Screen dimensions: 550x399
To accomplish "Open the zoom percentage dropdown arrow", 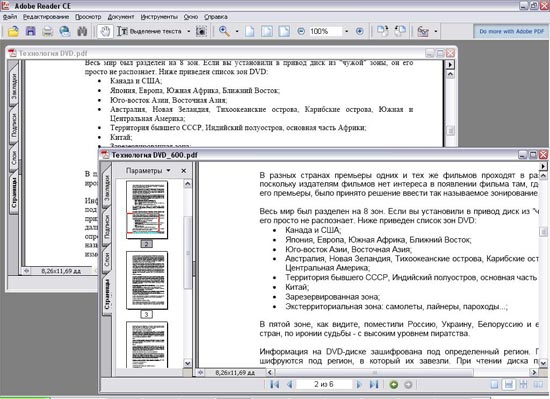I will [x=347, y=32].
